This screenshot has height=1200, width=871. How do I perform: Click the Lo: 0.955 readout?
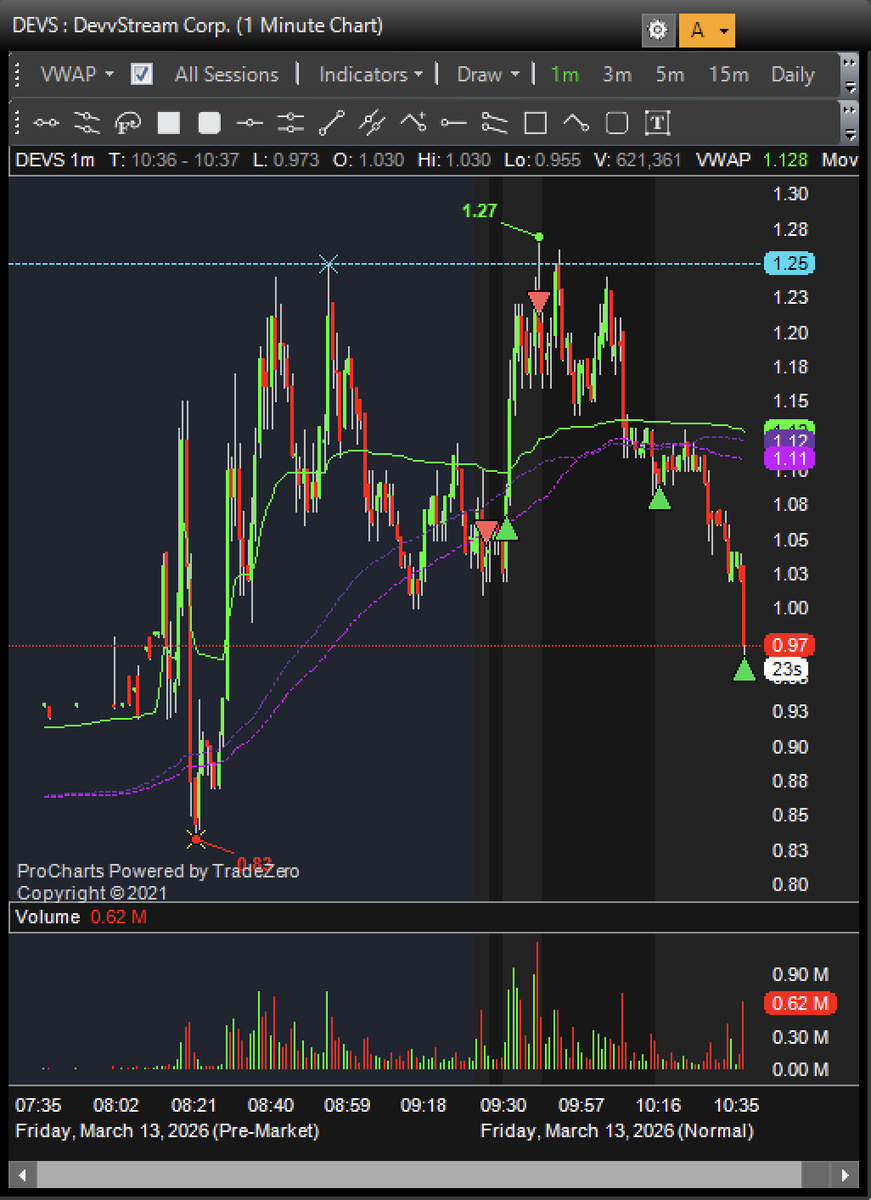pyautogui.click(x=541, y=160)
